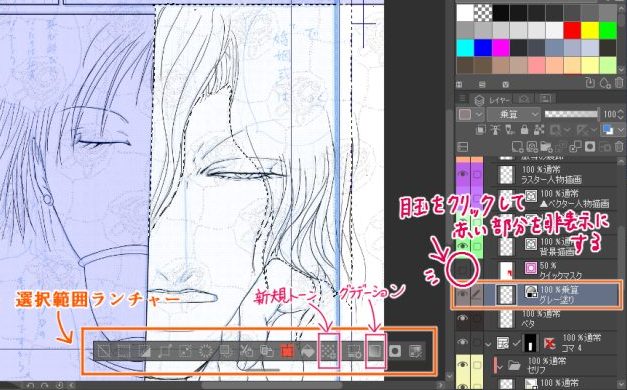Open the ruler display dropdown arrow
Screen dimensions: 627x390
(594, 130)
